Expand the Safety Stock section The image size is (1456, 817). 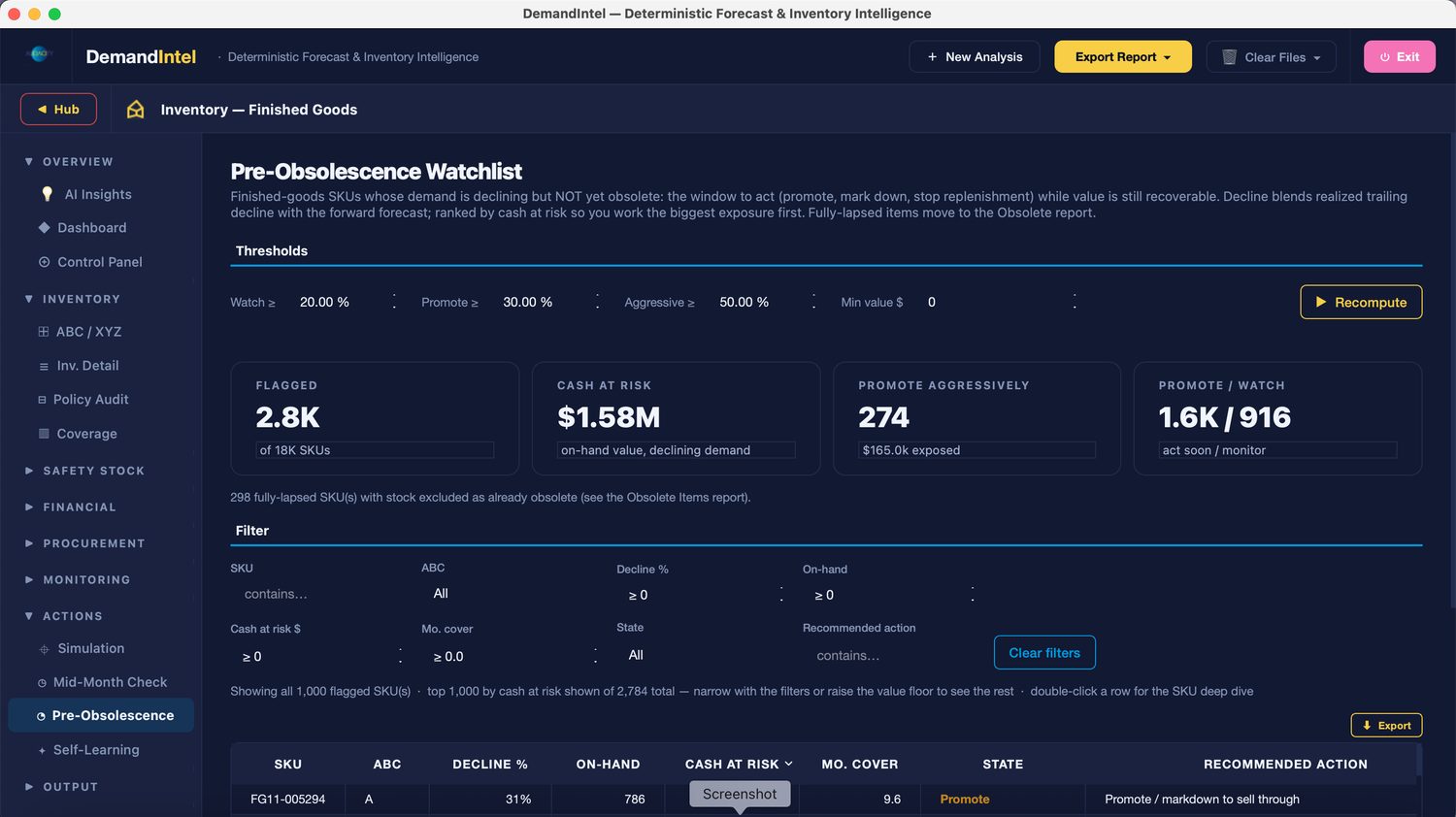tap(29, 471)
